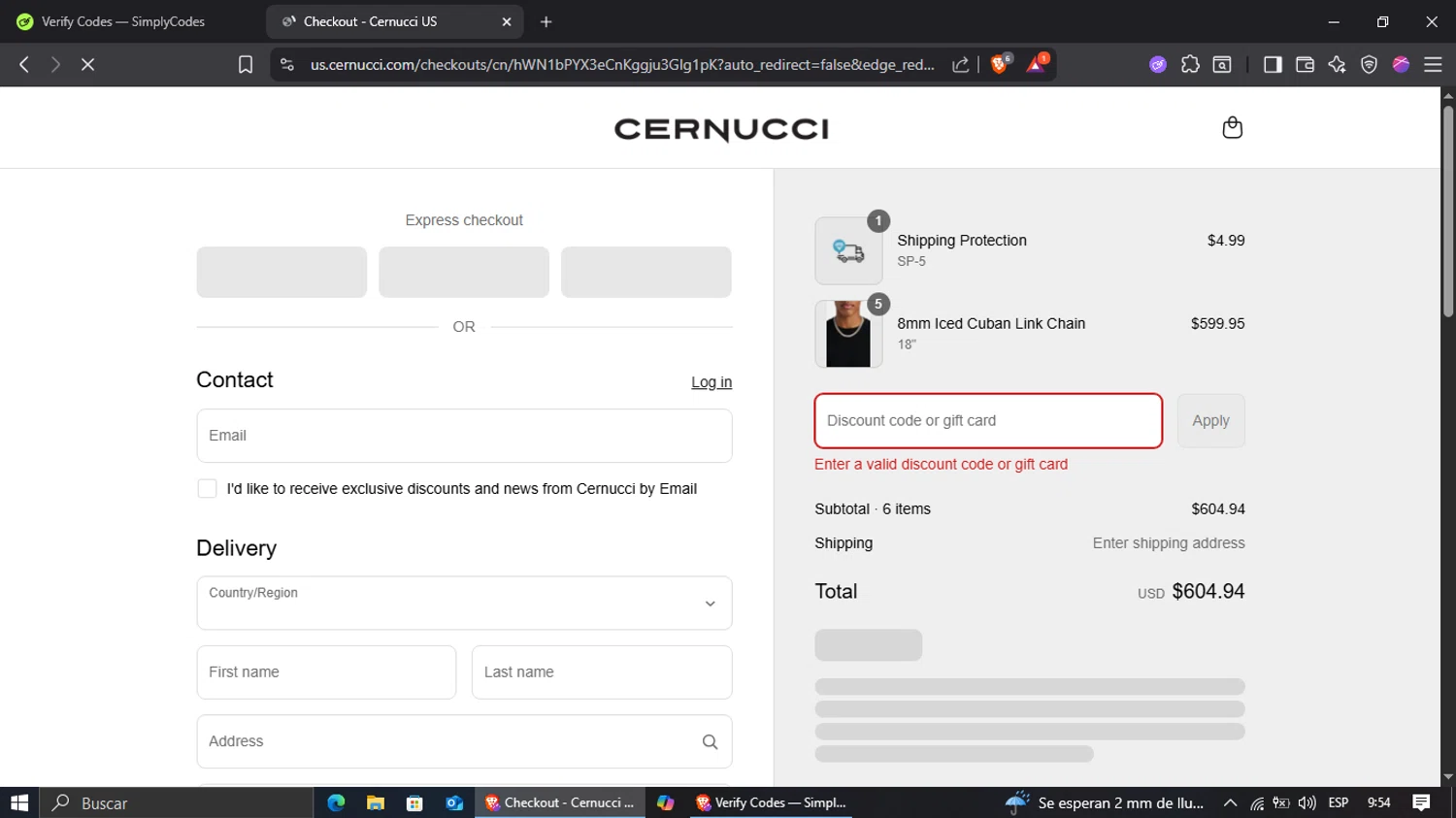1456x818 pixels.
Task: Click the media control toolbar icon
Action: click(1222, 64)
